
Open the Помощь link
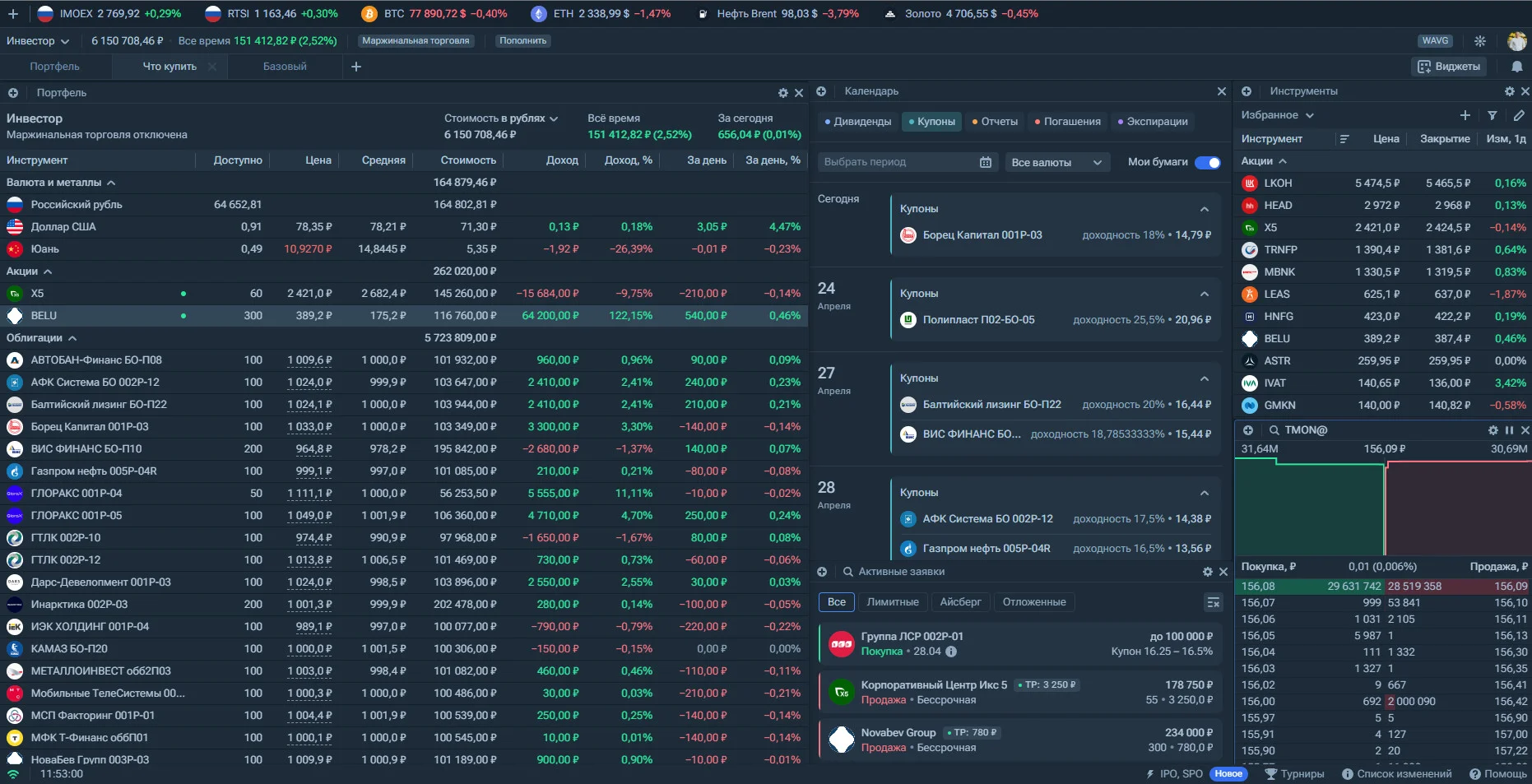click(1498, 774)
